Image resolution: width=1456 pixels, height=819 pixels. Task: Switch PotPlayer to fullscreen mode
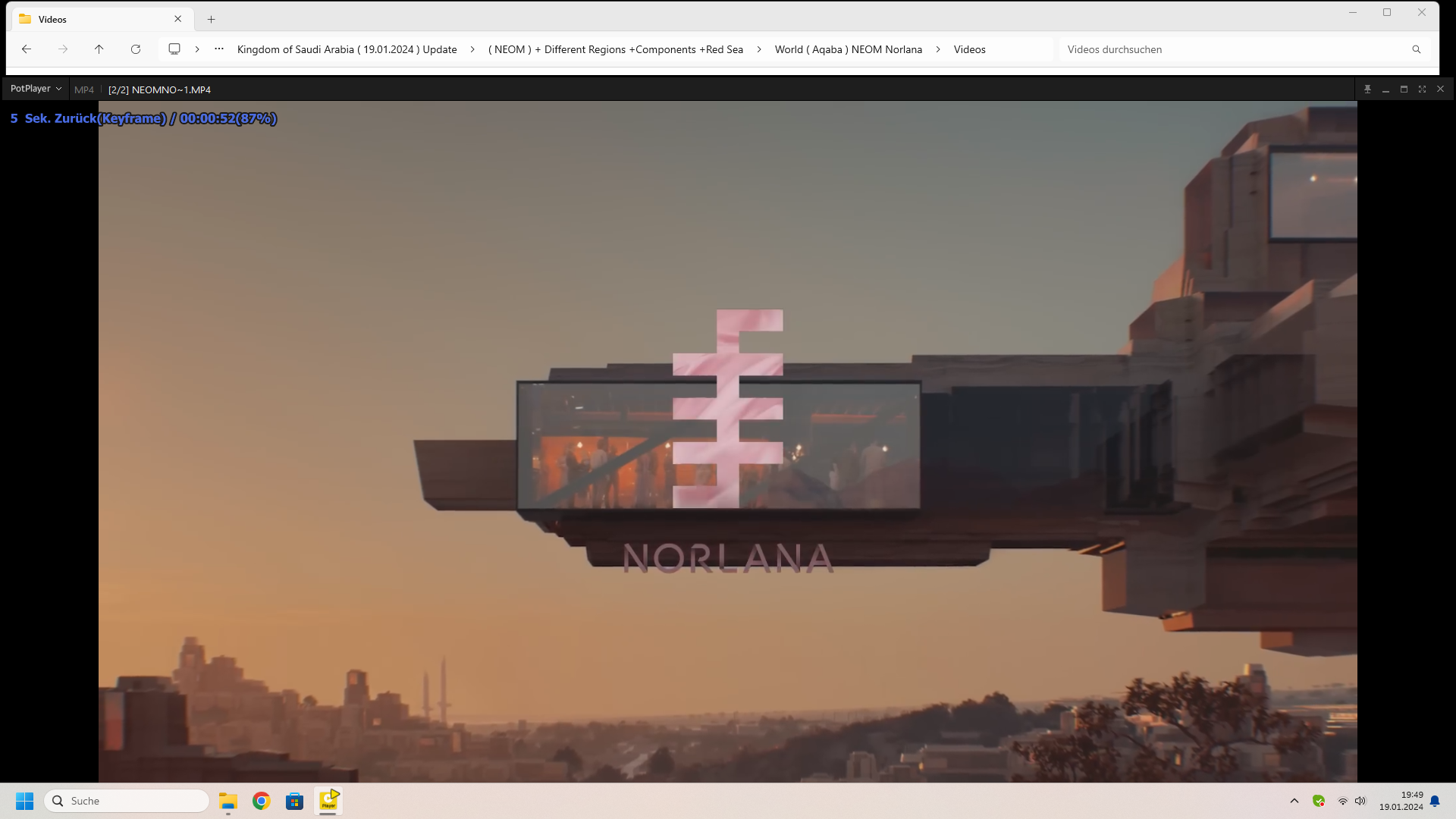click(1422, 89)
